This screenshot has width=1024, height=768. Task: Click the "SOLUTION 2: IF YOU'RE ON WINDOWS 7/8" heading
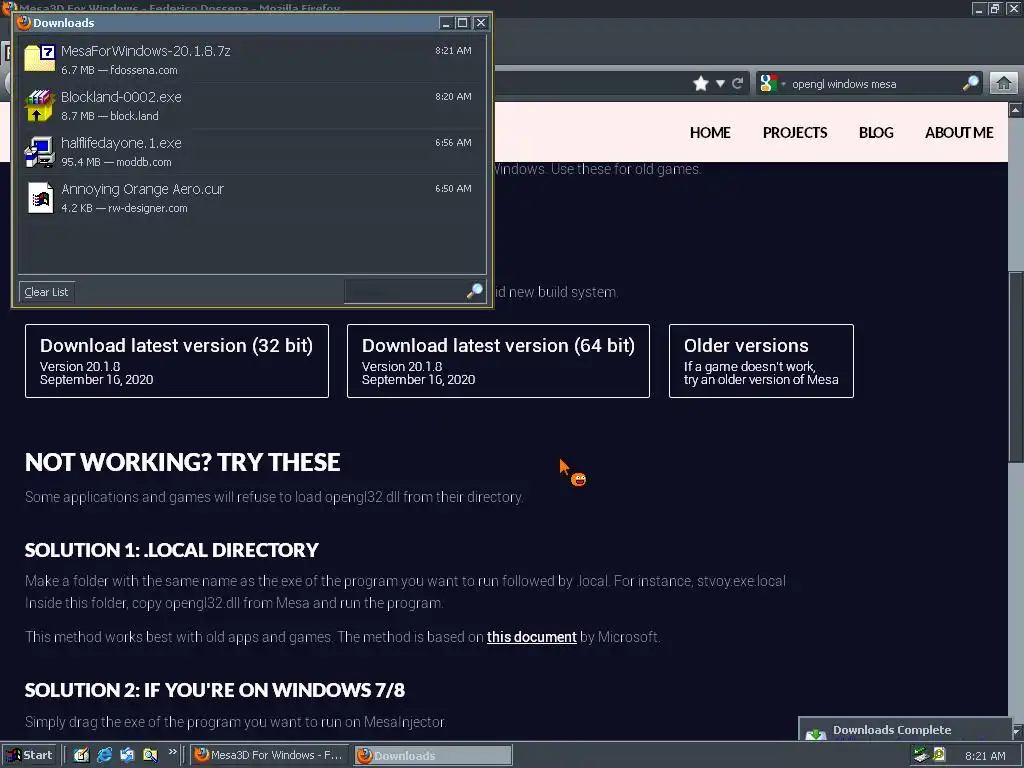tap(215, 690)
